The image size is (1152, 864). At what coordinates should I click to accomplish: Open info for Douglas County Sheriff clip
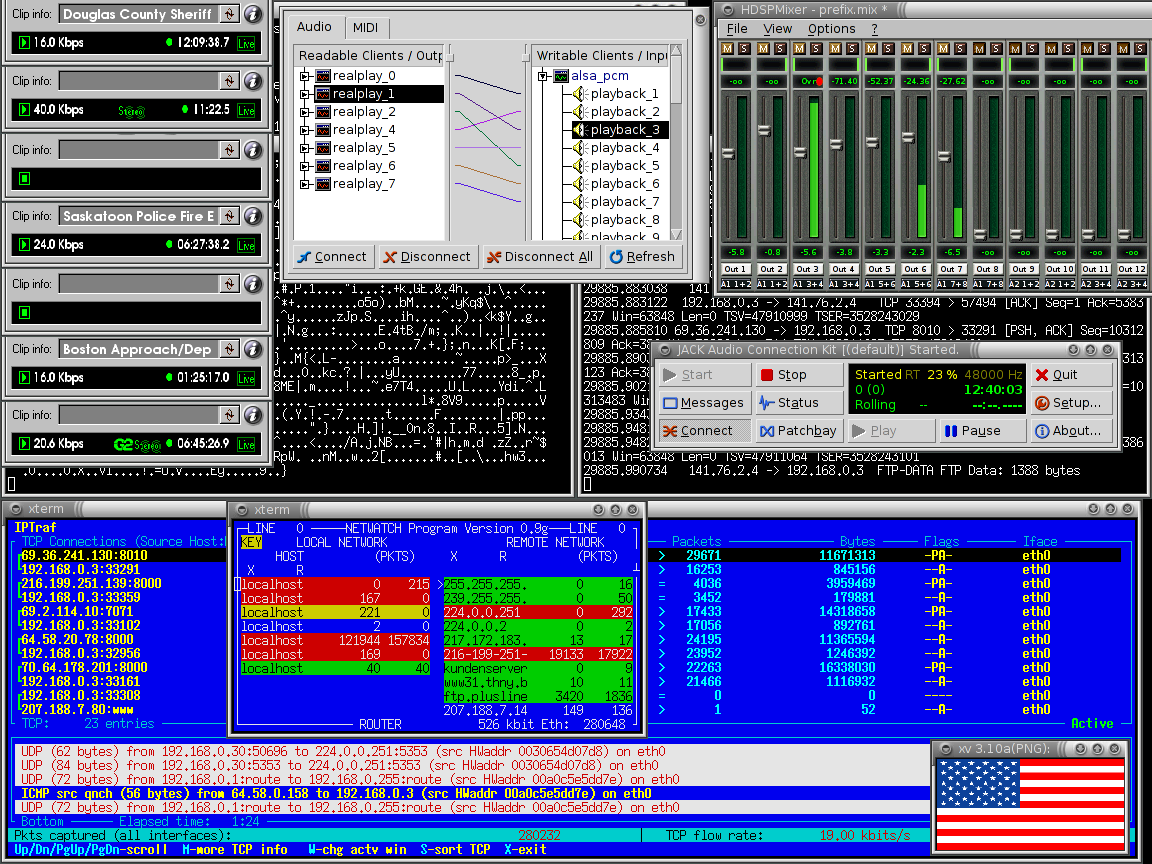click(x=253, y=14)
